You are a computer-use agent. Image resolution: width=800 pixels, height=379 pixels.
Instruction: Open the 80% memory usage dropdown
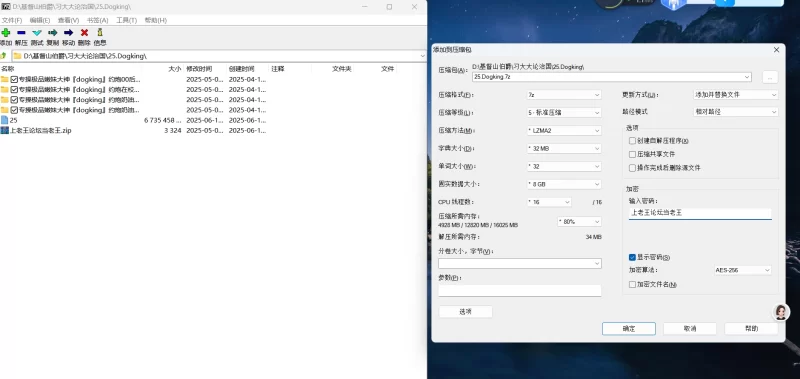click(579, 222)
